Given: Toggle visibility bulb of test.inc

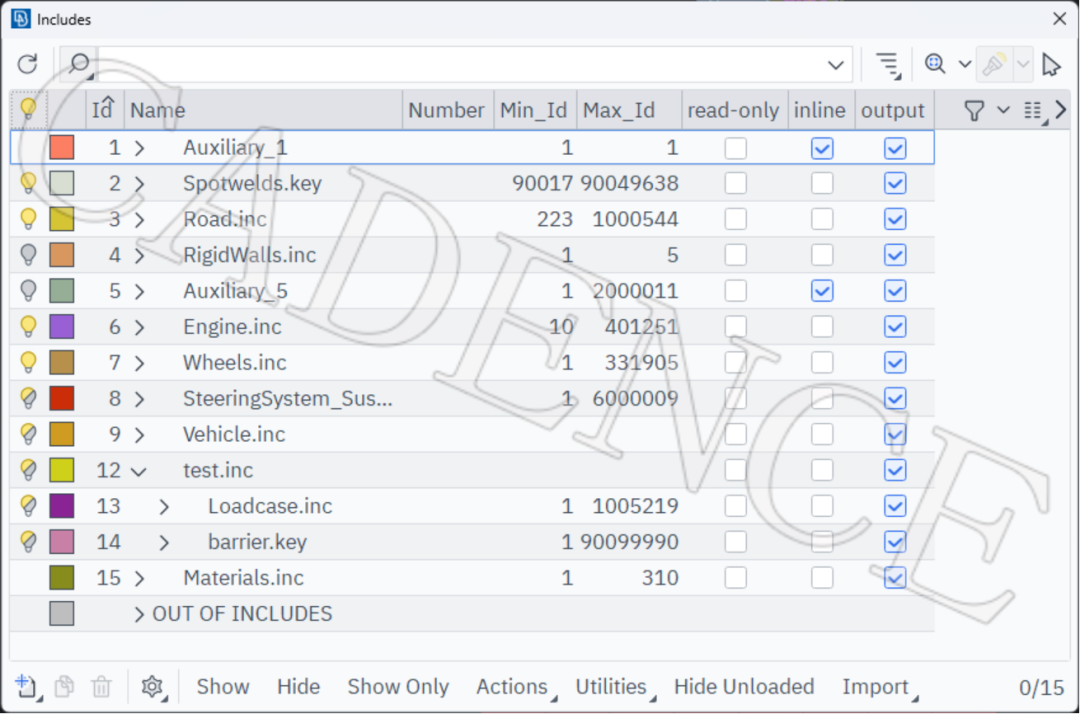Looking at the screenshot, I should click(28, 470).
